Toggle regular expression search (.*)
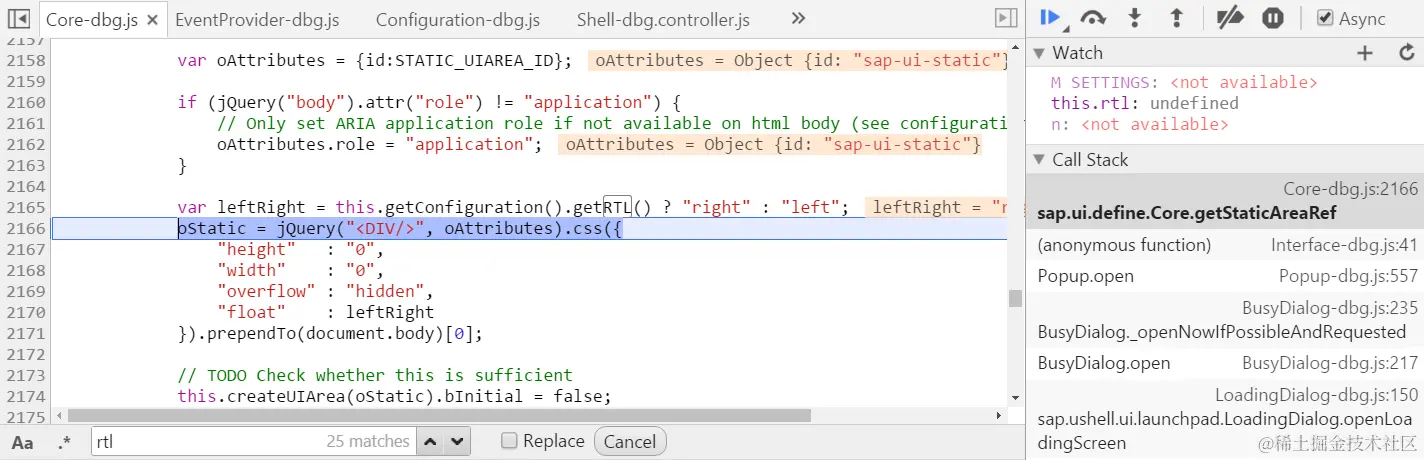 coord(64,442)
